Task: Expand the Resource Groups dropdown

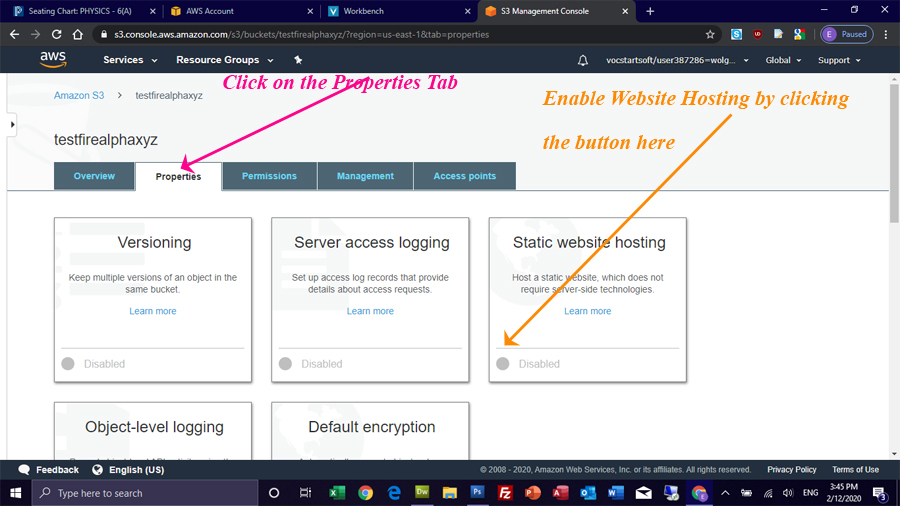Action: coord(224,60)
